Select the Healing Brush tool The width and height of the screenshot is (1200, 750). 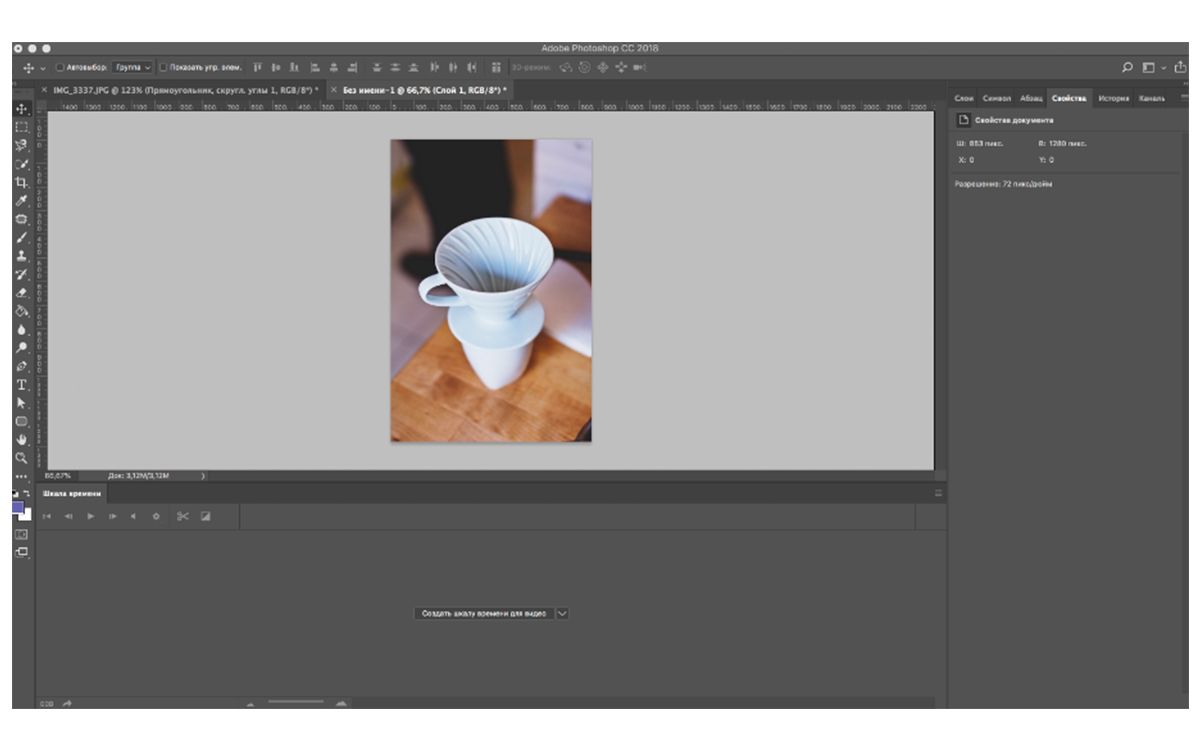pyautogui.click(x=21, y=219)
